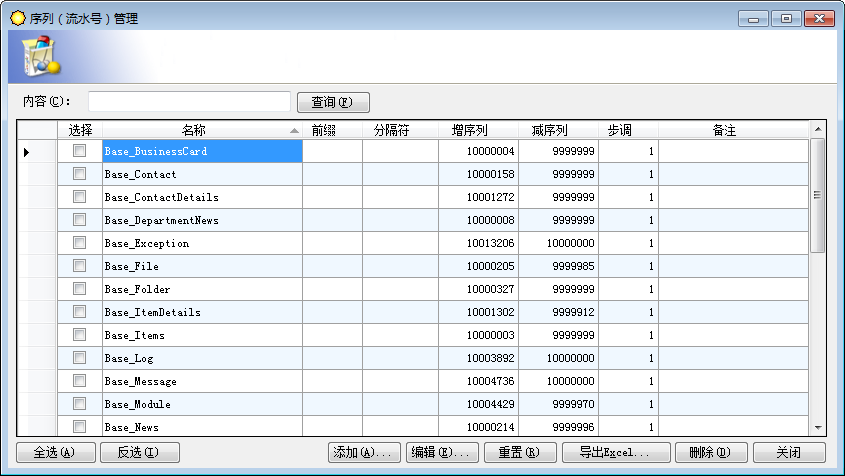Tick the checkbox for Base_BusinessCard
This screenshot has width=845, height=476.
79,151
